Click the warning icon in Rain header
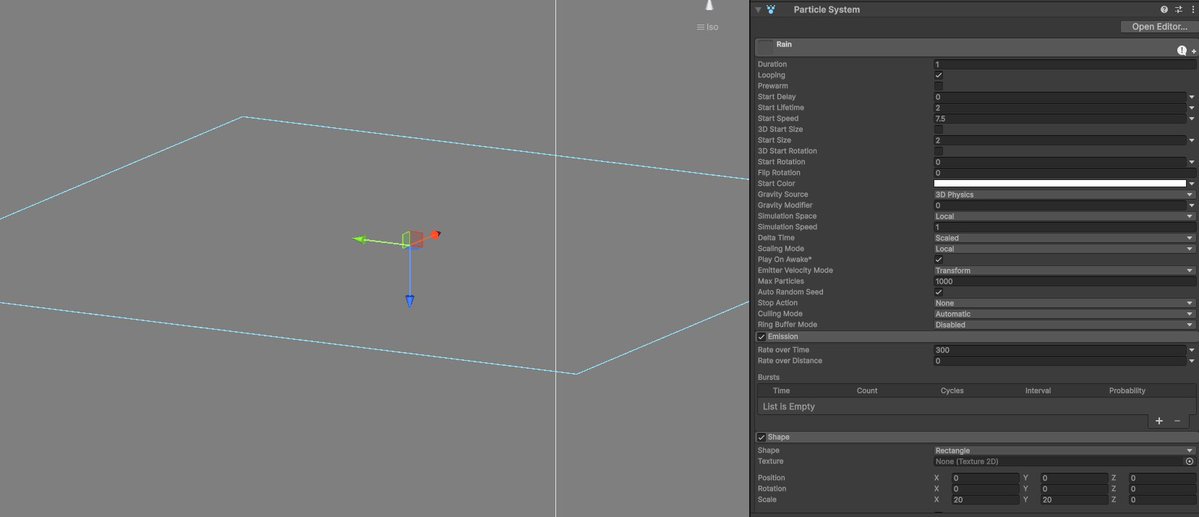This screenshot has height=517, width=1199. coord(1181,50)
